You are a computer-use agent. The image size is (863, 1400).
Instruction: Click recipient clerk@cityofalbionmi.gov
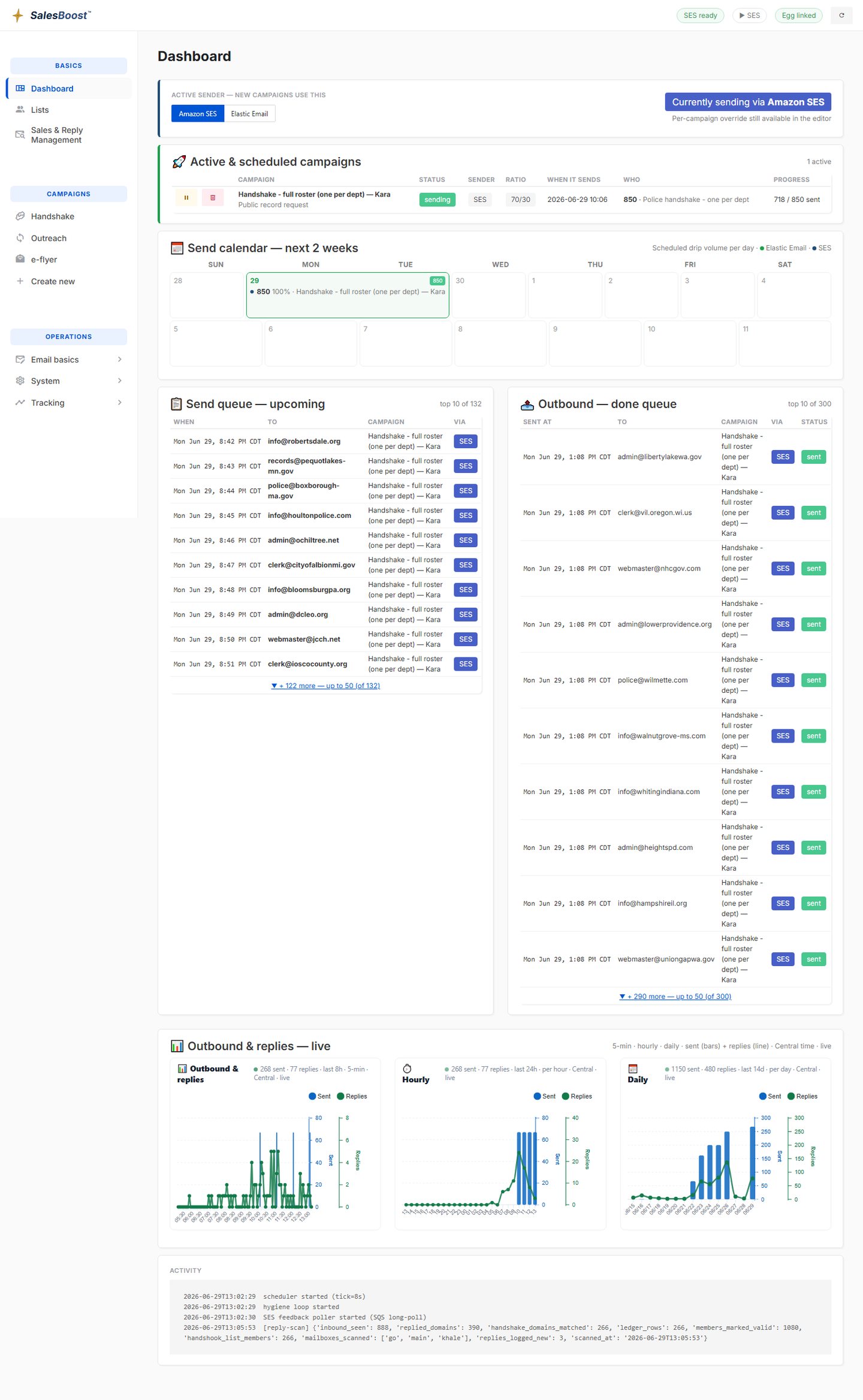[x=312, y=565]
